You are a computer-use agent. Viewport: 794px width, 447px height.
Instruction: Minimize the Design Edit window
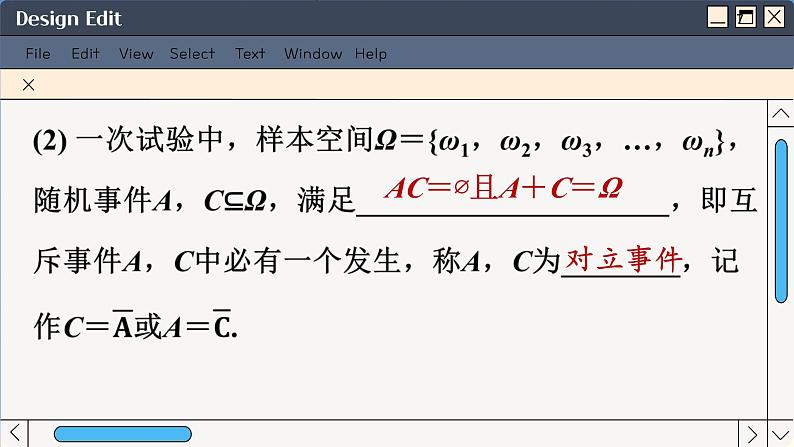(x=717, y=17)
